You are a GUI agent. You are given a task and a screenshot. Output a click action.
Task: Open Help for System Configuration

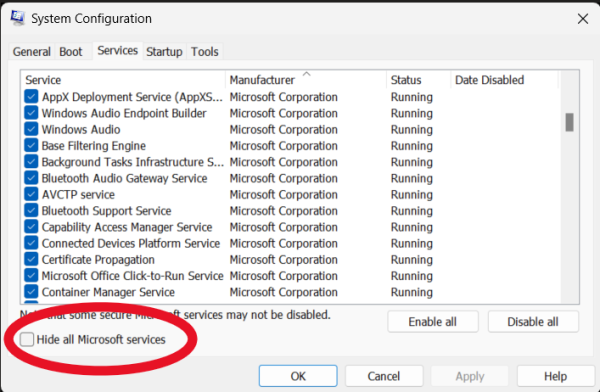[555, 376]
